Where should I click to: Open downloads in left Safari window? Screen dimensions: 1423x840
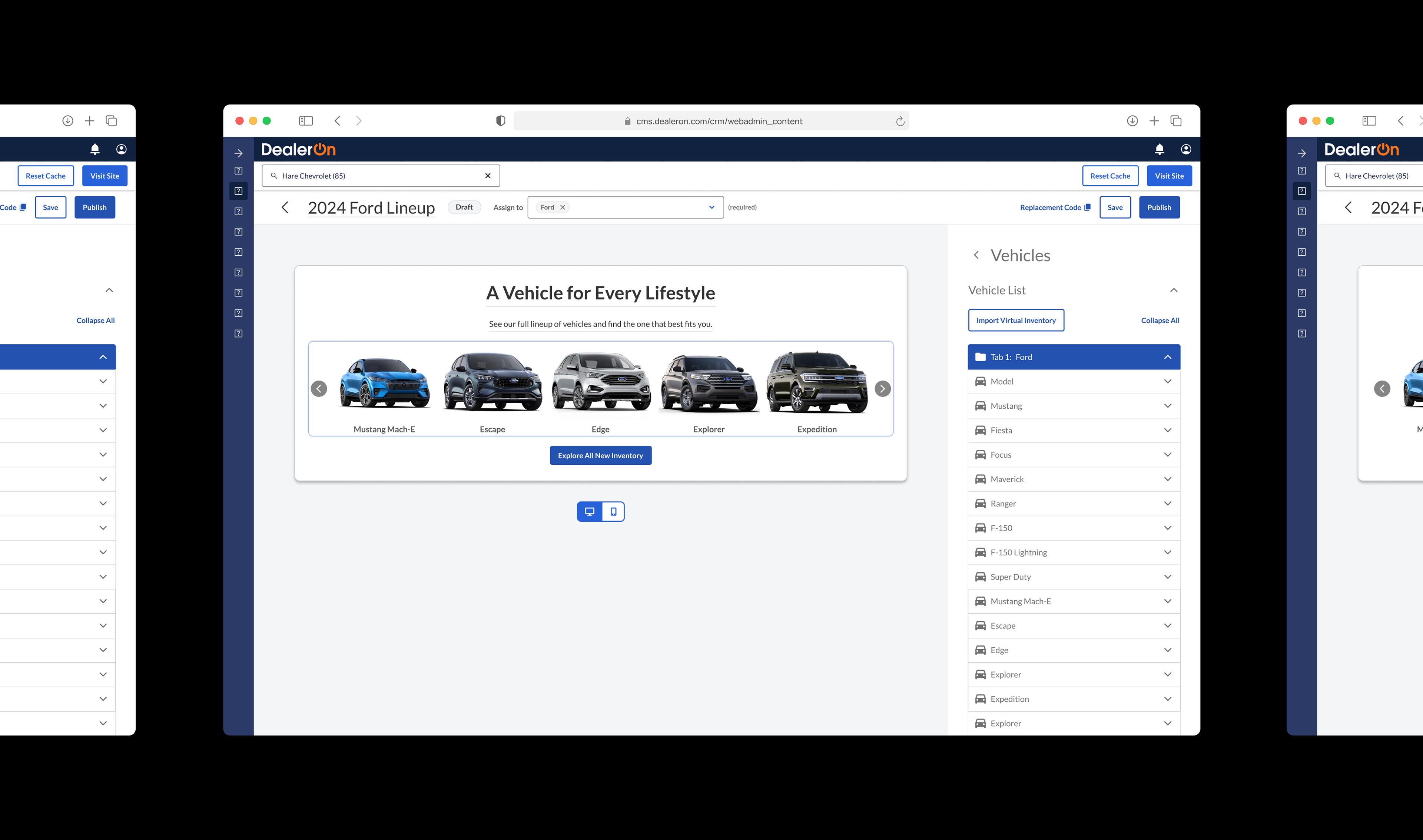(x=67, y=120)
